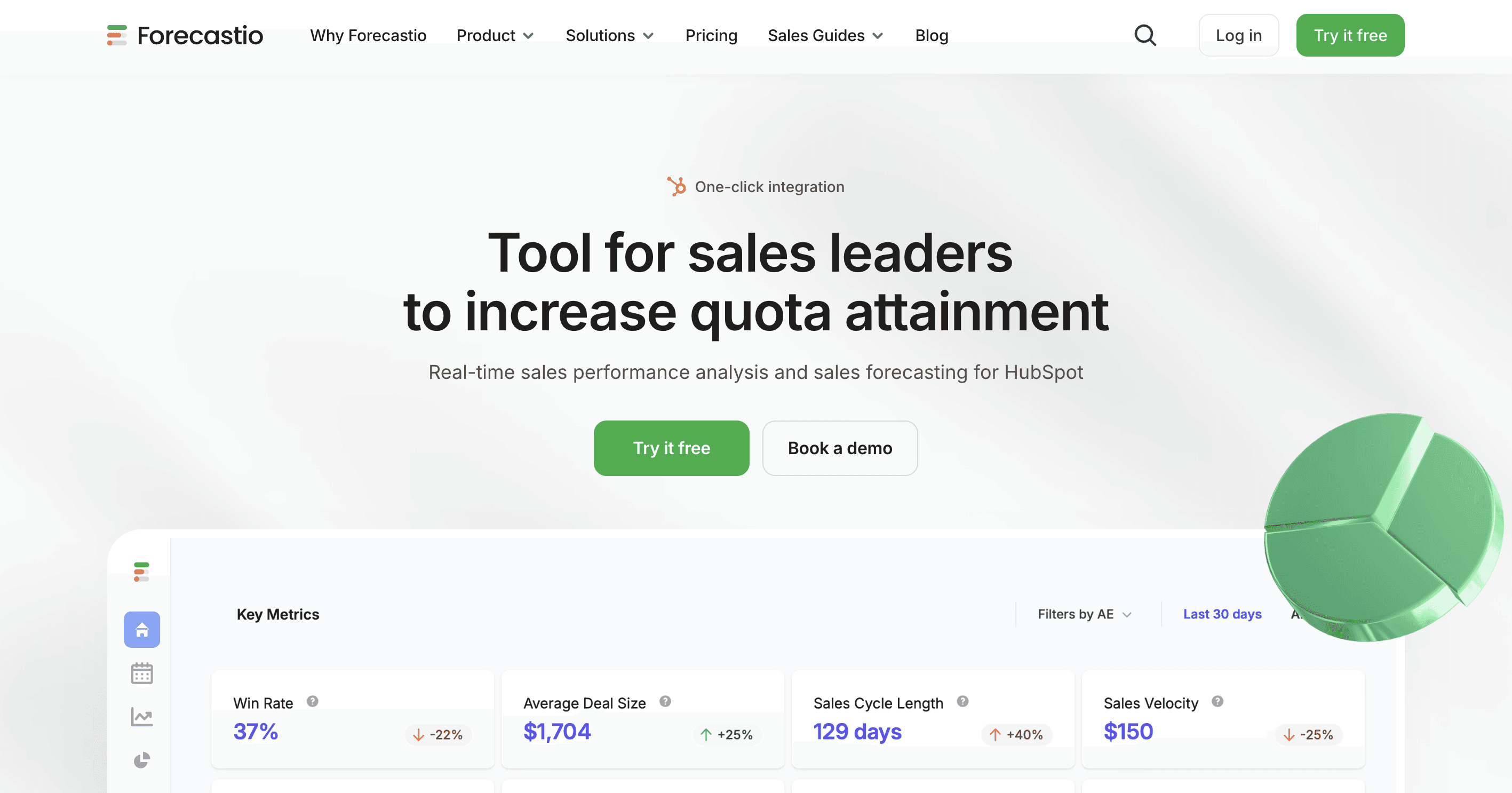Screen dimensions: 1512x793
Task: Open the calendar icon in dashboard sidebar
Action: 142,673
